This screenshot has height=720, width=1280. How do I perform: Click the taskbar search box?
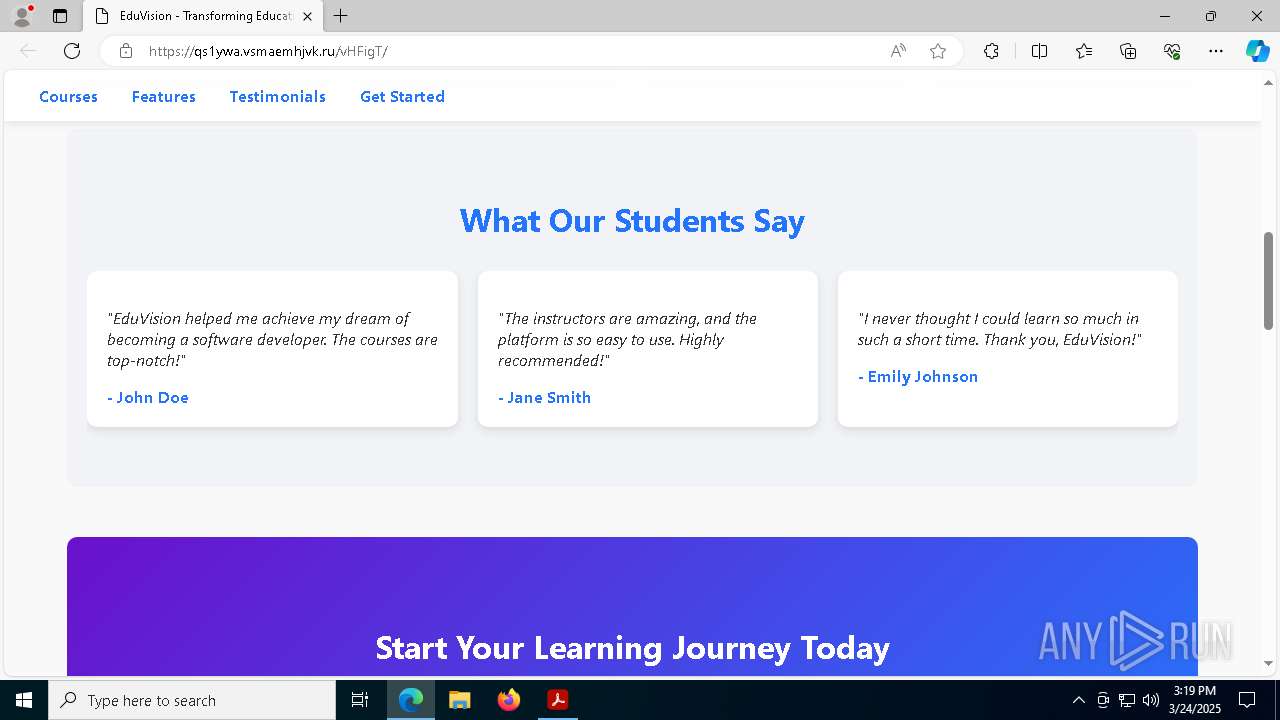192,700
